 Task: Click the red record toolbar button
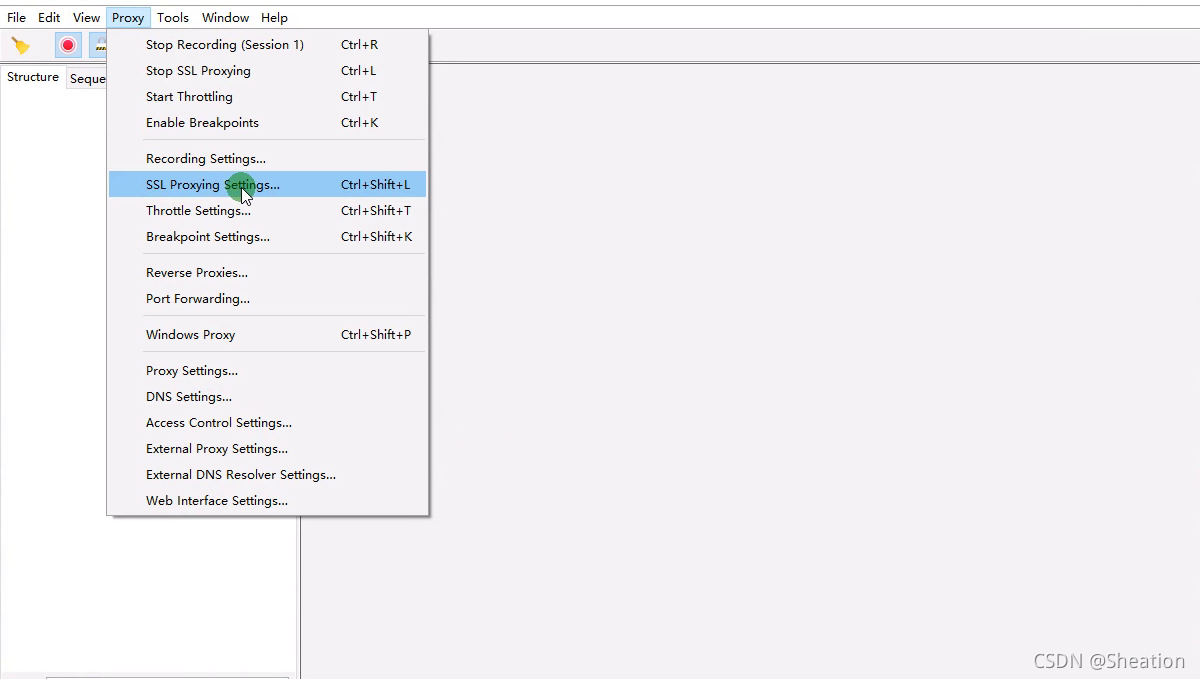click(68, 45)
